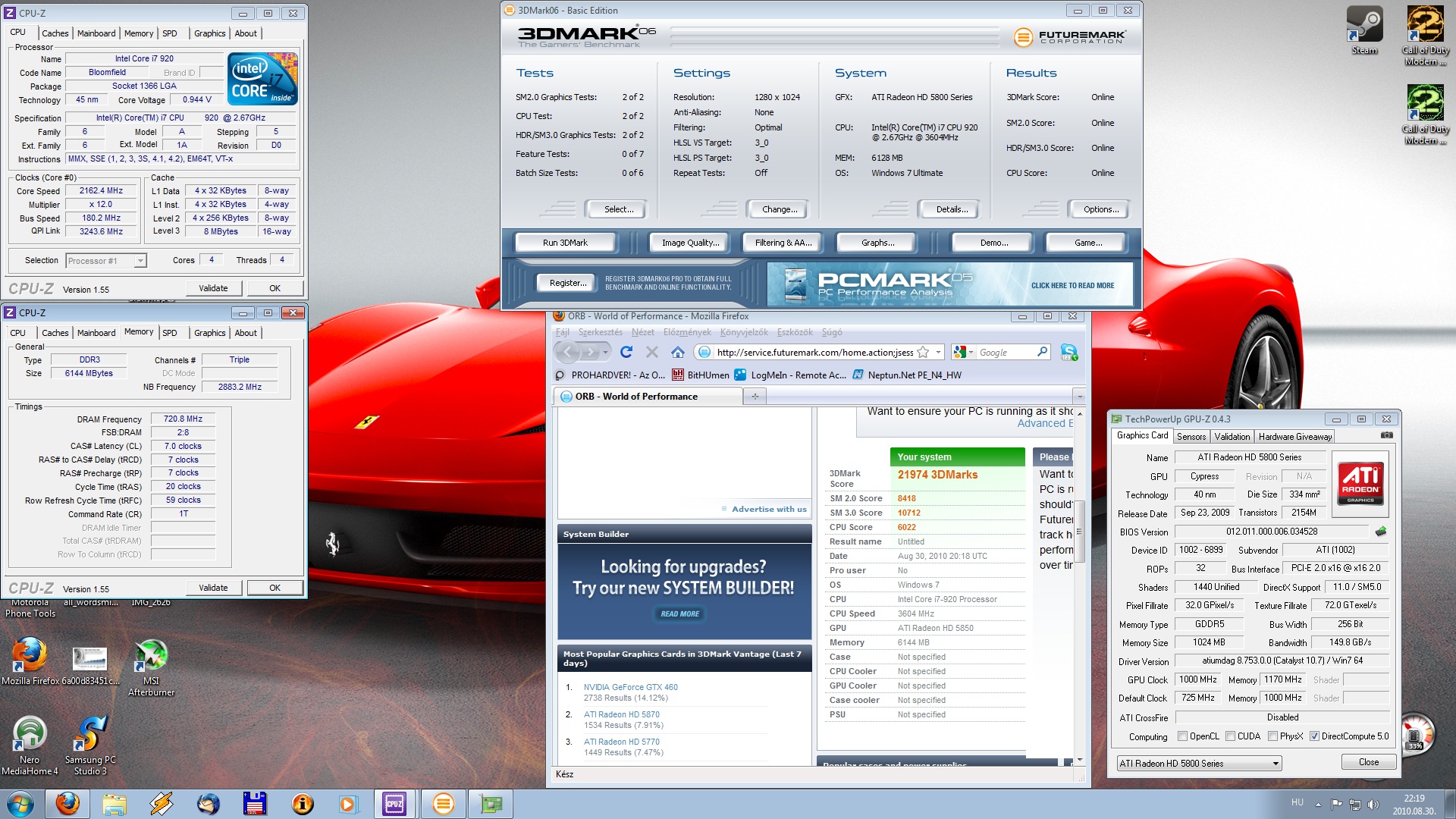
Task: Click the GPU-Z screenshot camera icon
Action: 1387,435
